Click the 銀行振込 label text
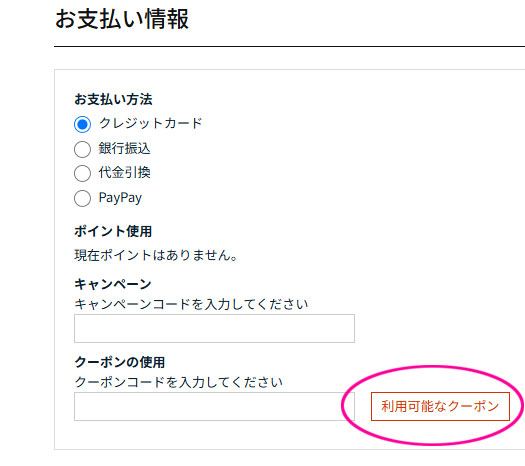This screenshot has width=525, height=466. pyautogui.click(x=125, y=148)
